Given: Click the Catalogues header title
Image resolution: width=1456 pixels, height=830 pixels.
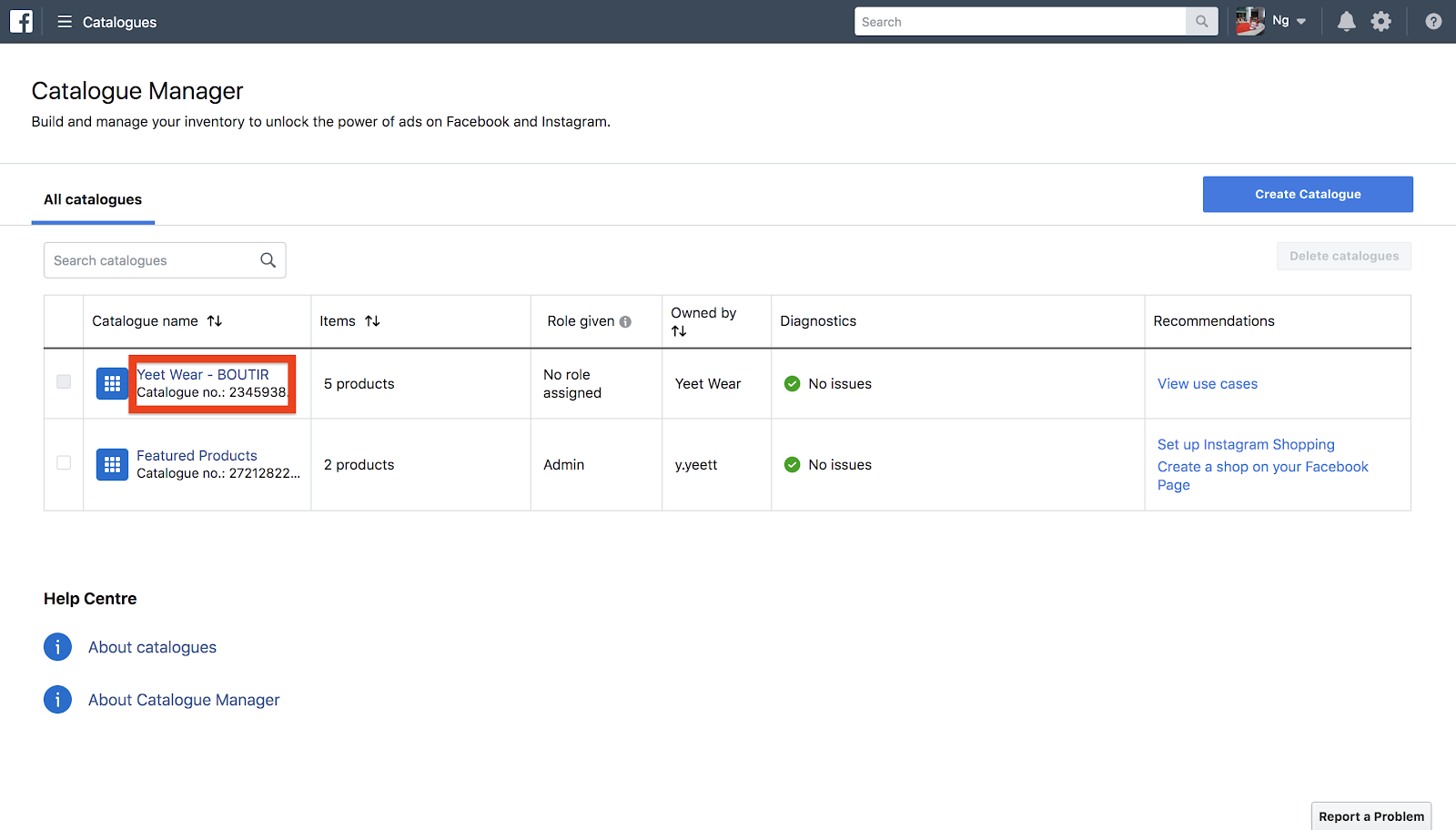Looking at the screenshot, I should click(x=119, y=22).
